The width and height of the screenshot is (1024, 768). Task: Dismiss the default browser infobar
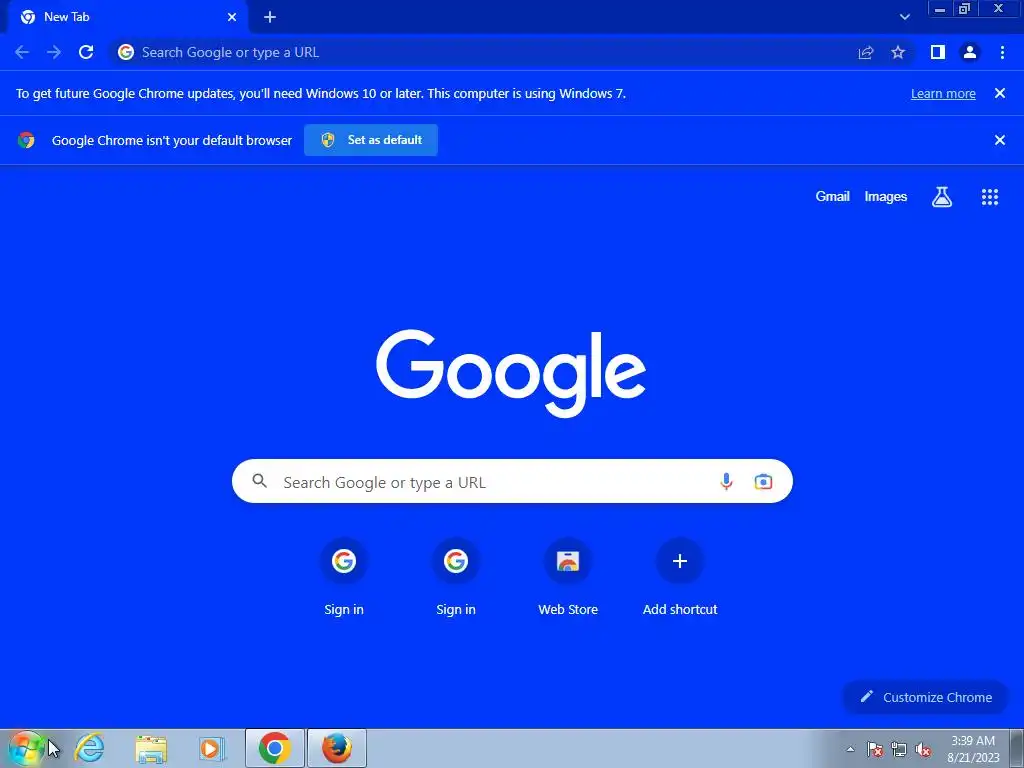1000,140
